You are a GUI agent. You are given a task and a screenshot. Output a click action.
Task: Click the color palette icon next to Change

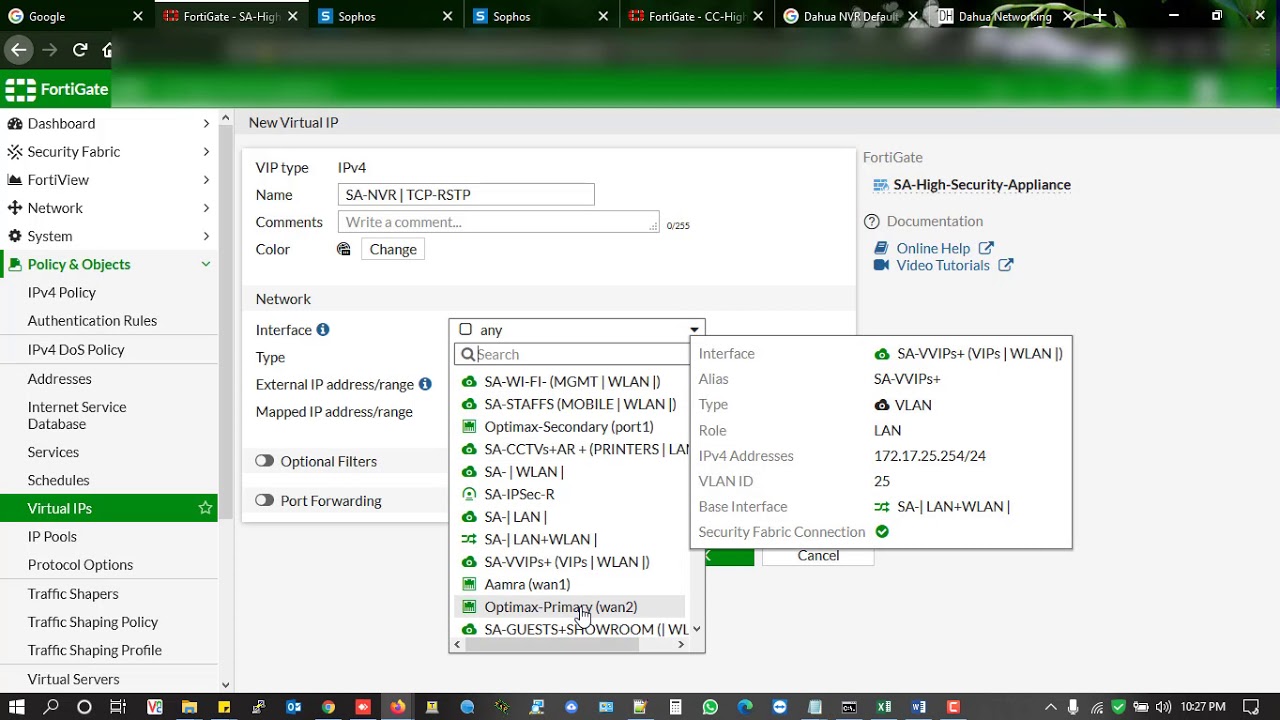344,249
